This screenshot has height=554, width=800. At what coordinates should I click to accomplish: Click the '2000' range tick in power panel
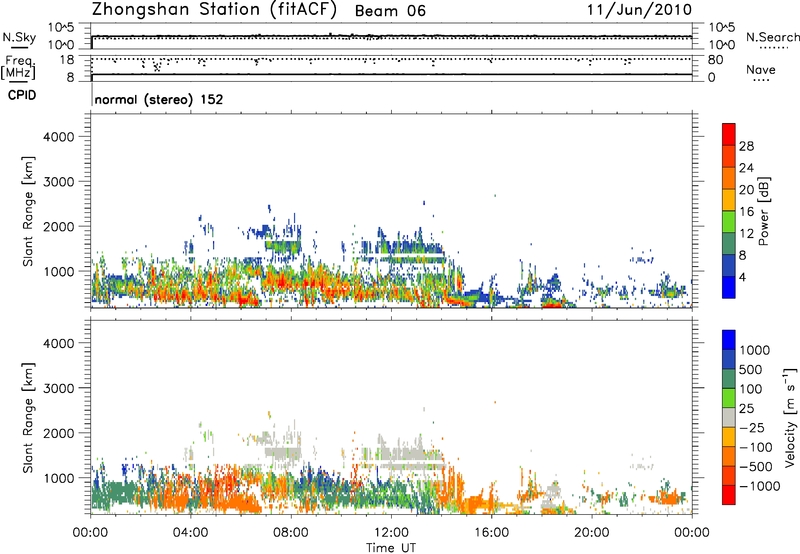59,226
